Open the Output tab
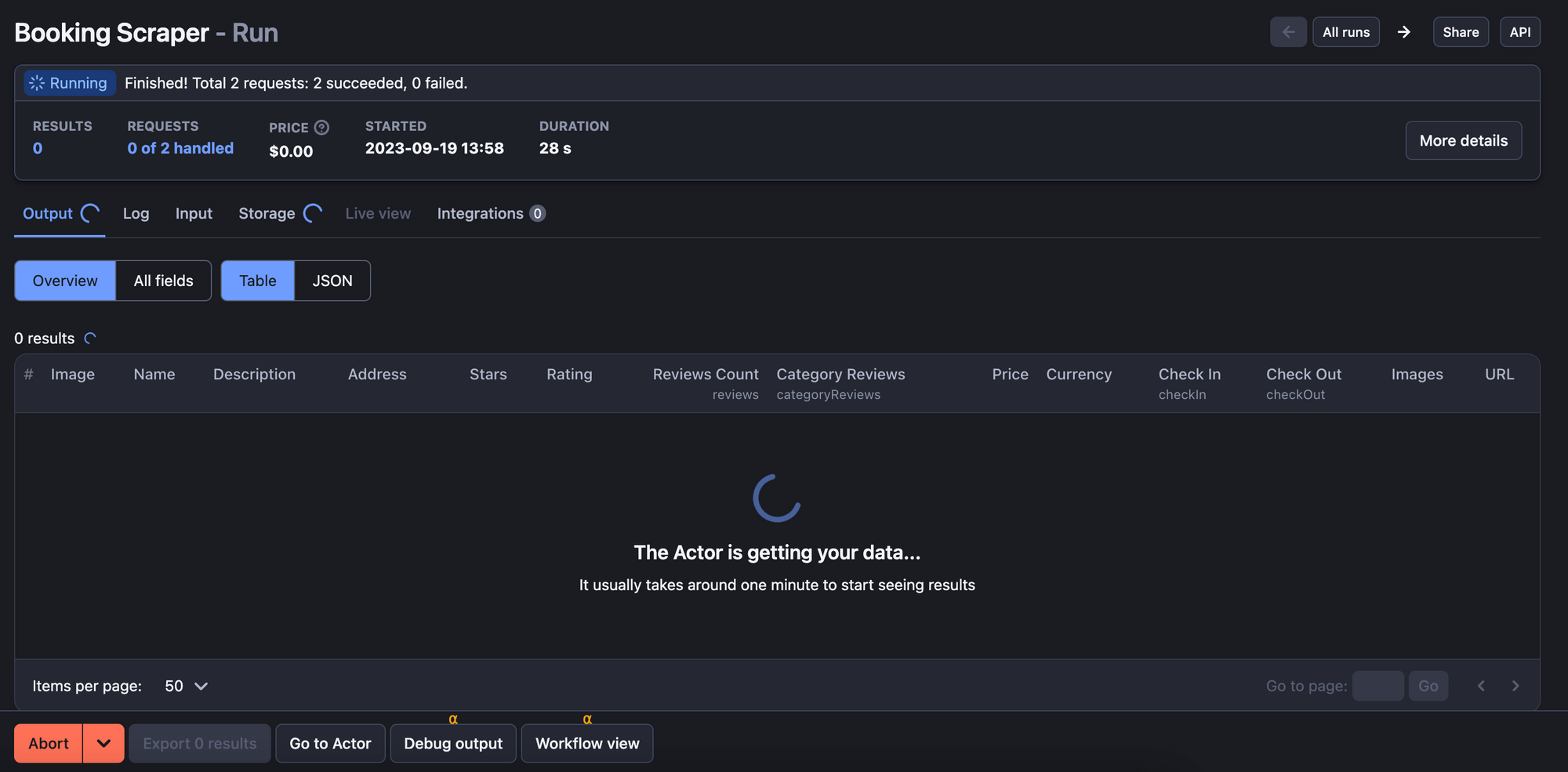The image size is (1568, 772). pyautogui.click(x=60, y=213)
